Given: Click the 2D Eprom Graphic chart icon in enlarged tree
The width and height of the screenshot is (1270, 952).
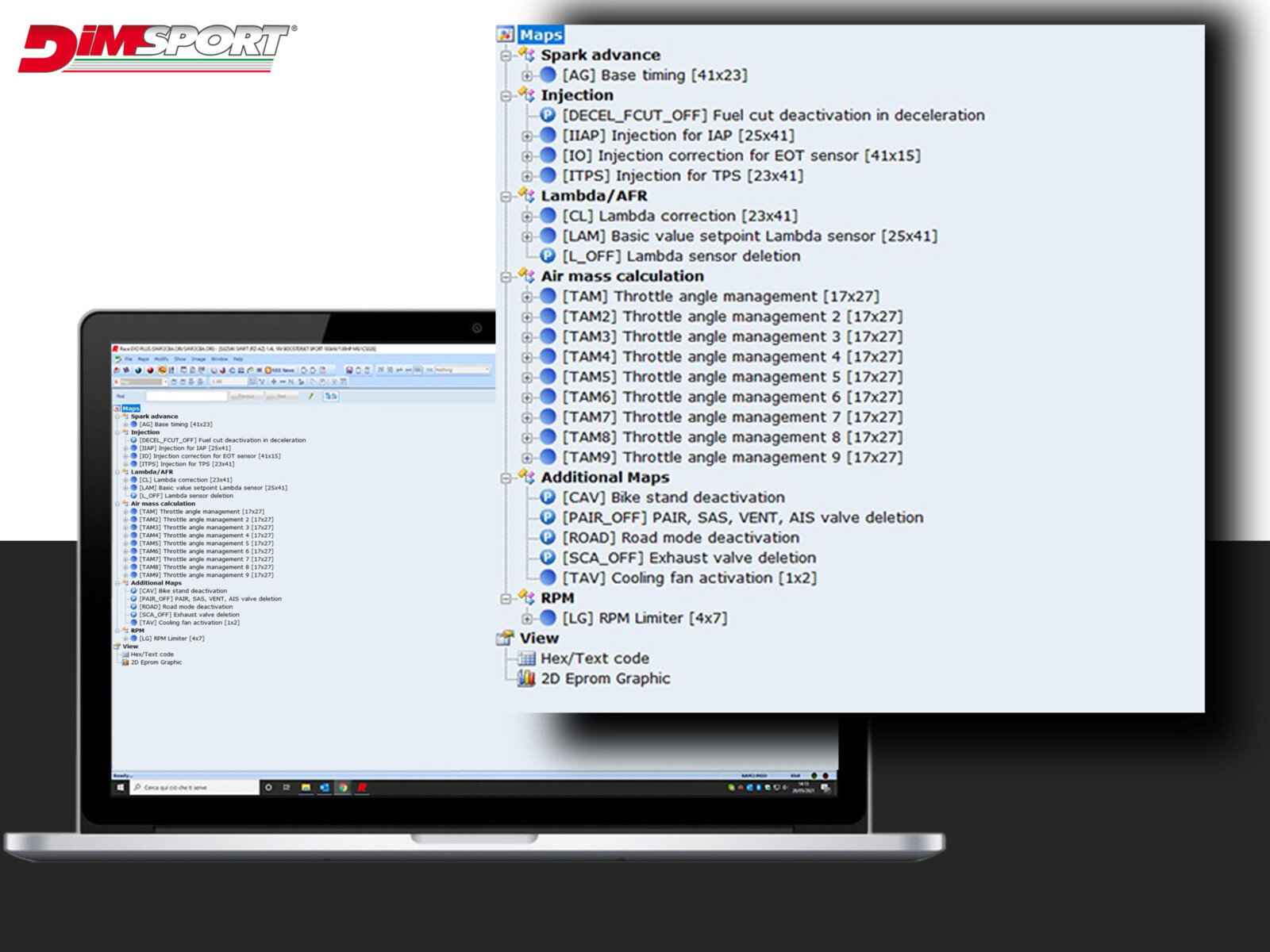Looking at the screenshot, I should point(526,678).
